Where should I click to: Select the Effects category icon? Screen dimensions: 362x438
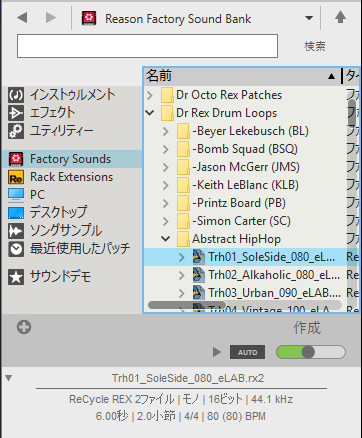point(16,113)
